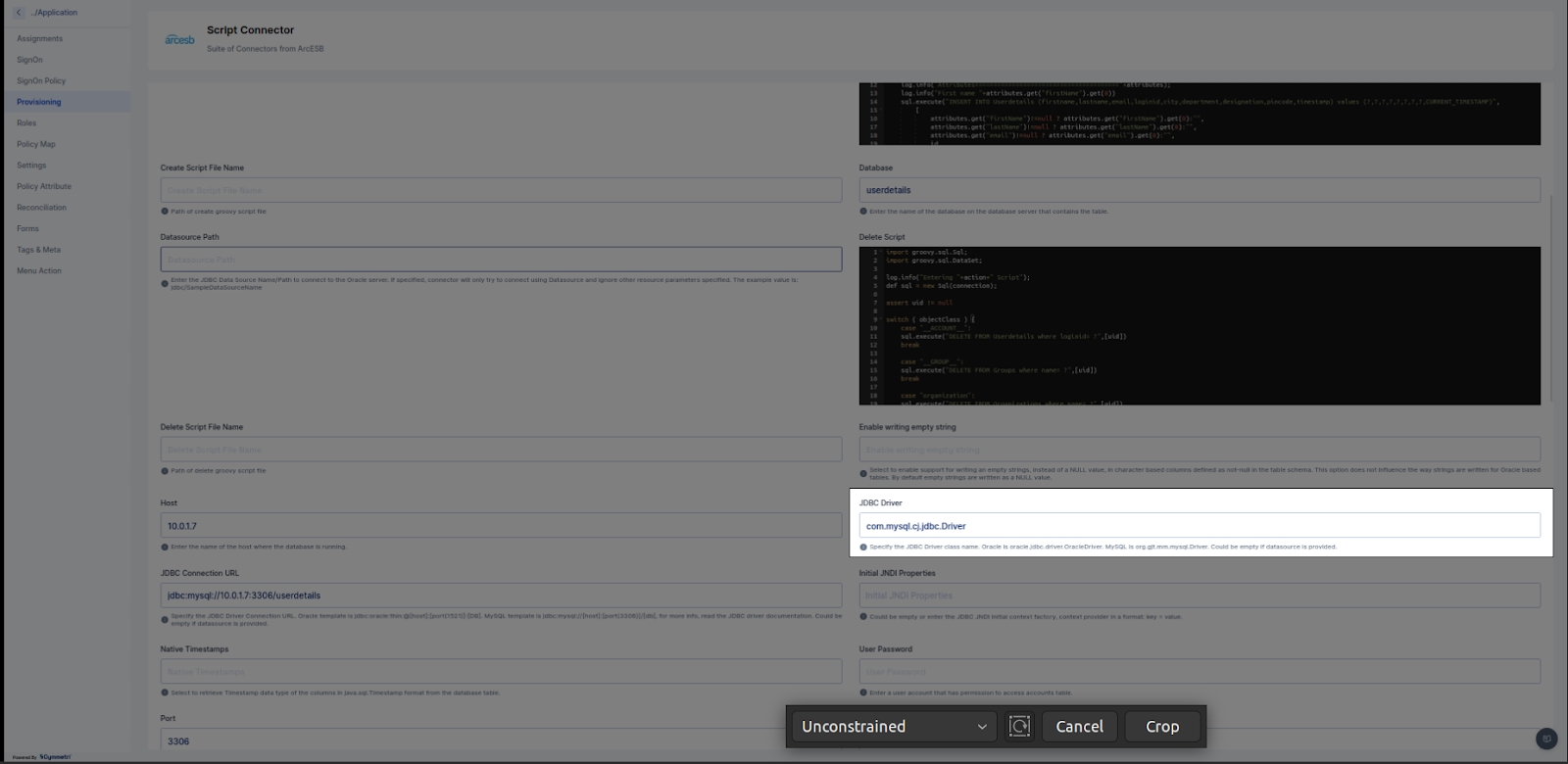Click inside the Delete Script code editor
This screenshot has width=1568, height=764.
click(x=1199, y=325)
